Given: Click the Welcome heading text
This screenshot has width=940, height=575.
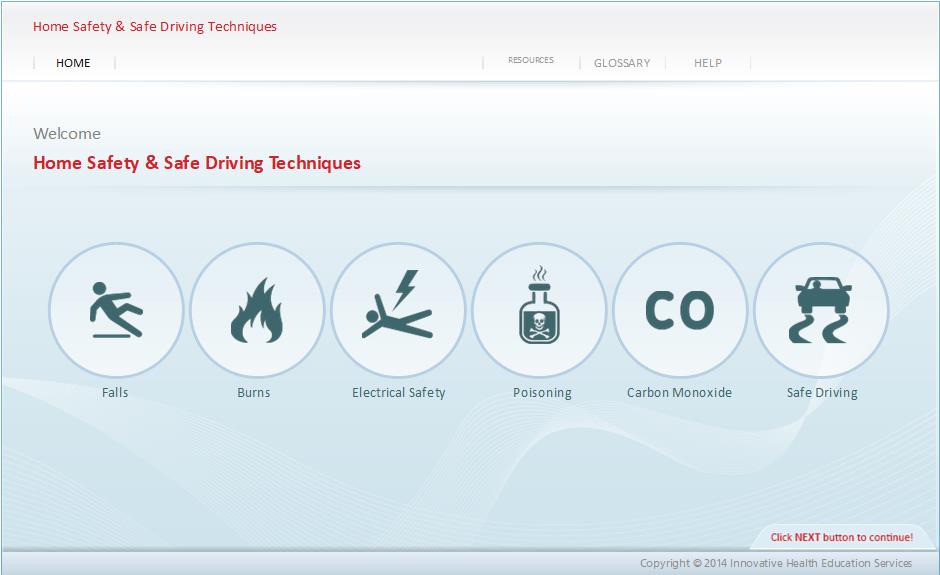Looking at the screenshot, I should click(67, 134).
